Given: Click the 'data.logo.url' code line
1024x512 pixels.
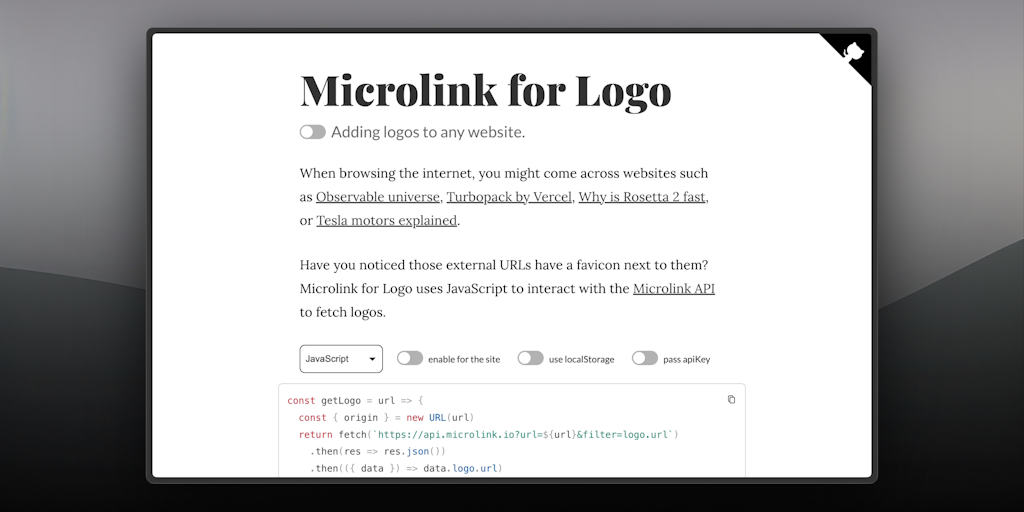Looking at the screenshot, I should tap(406, 468).
